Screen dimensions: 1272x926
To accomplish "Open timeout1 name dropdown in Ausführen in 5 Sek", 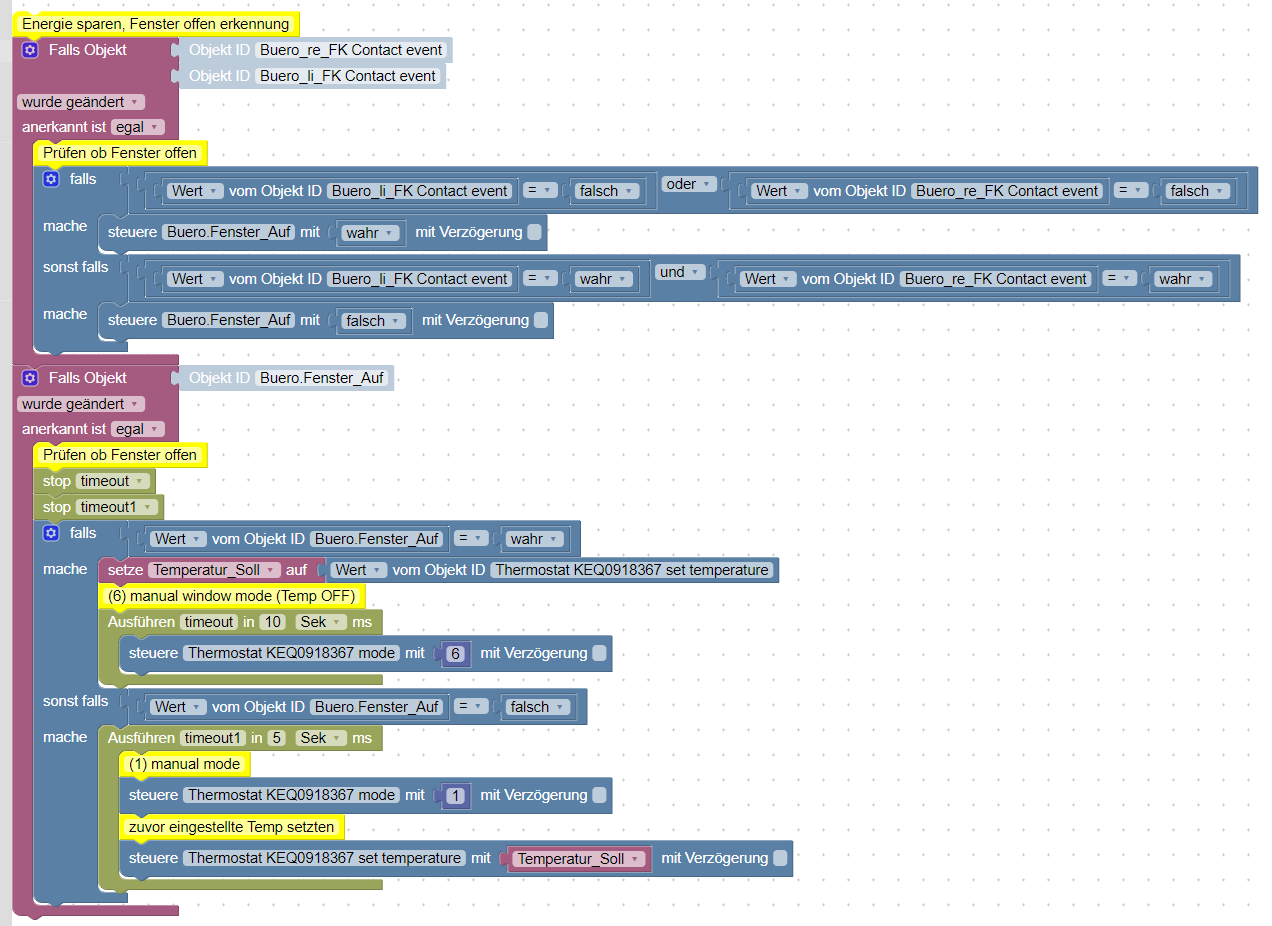I will tap(212, 738).
